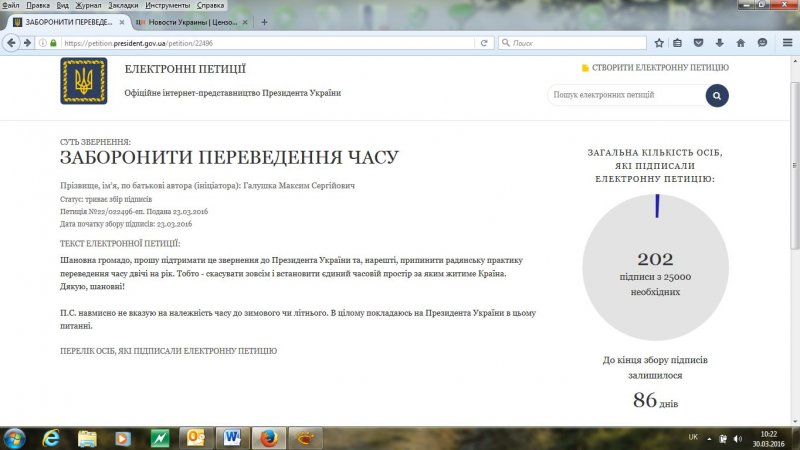The image size is (800, 450).
Task: Switch to Word in the taskbar
Action: point(232,438)
